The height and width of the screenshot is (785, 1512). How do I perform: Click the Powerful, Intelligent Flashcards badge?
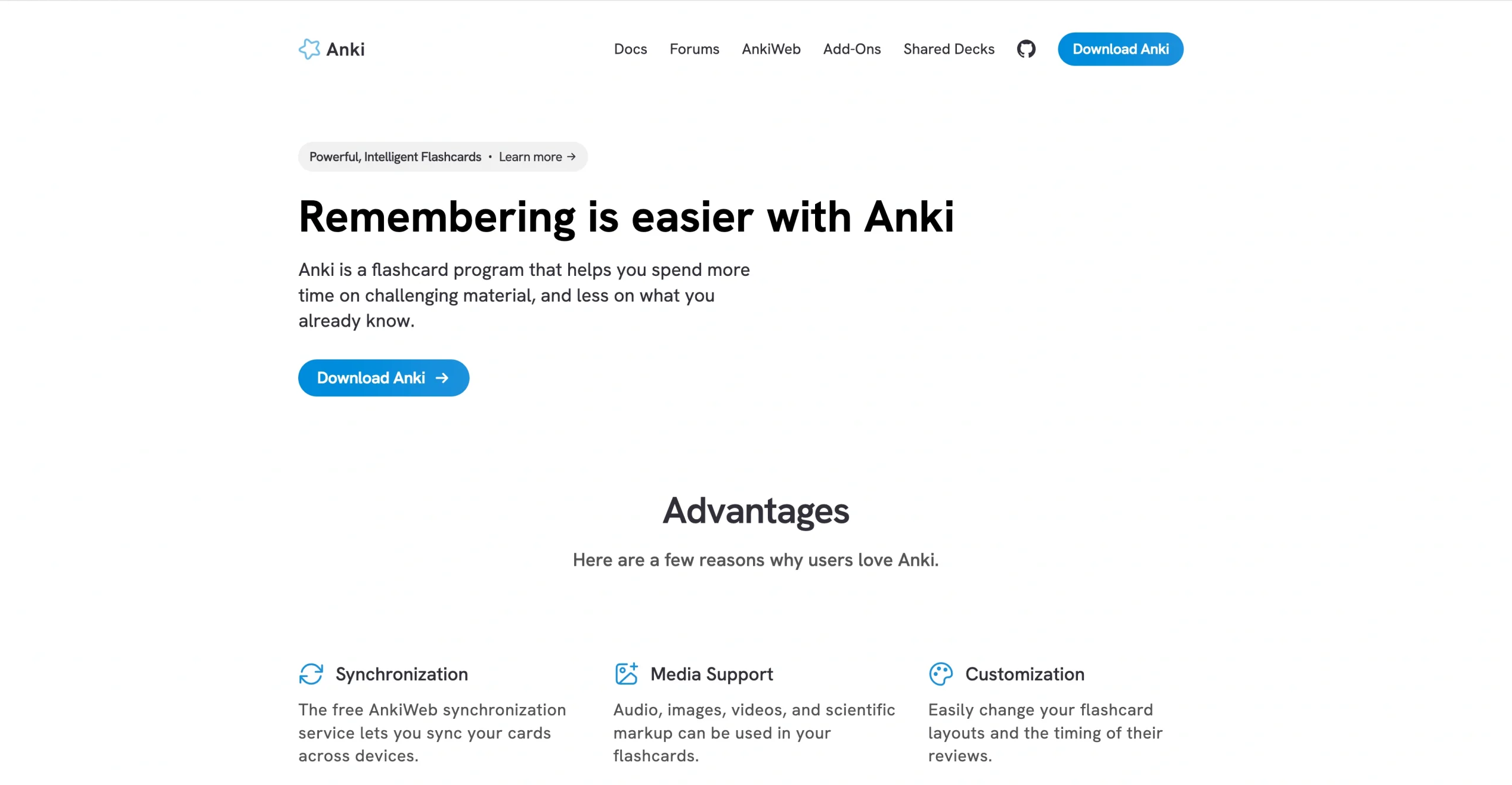[x=395, y=157]
